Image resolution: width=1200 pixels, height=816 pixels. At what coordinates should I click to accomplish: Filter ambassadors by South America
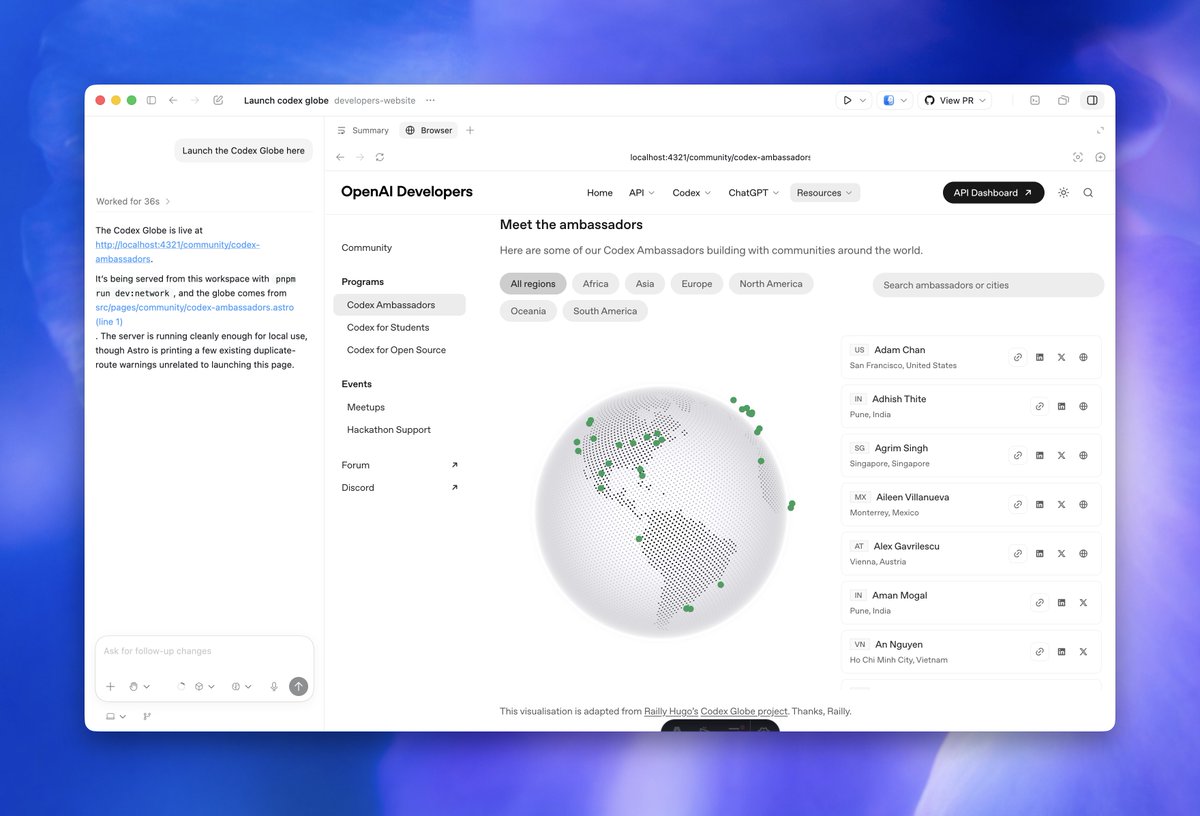605,311
